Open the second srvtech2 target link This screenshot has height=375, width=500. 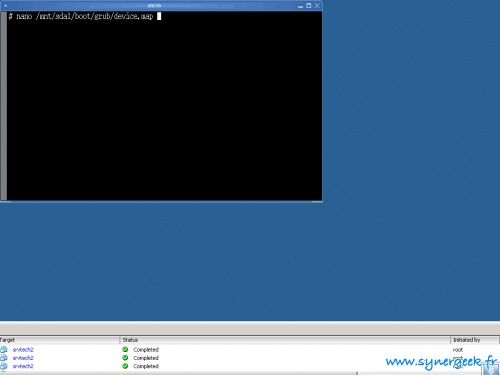tap(23, 358)
